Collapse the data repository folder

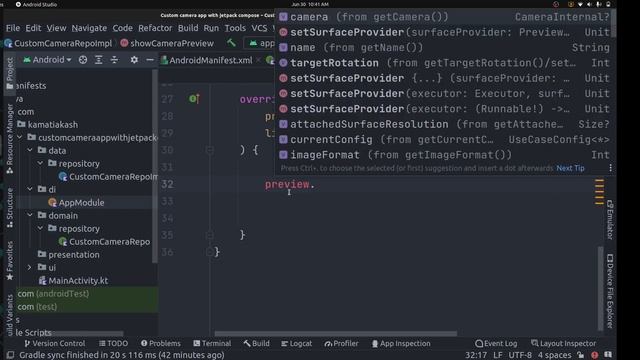(x=40, y=164)
